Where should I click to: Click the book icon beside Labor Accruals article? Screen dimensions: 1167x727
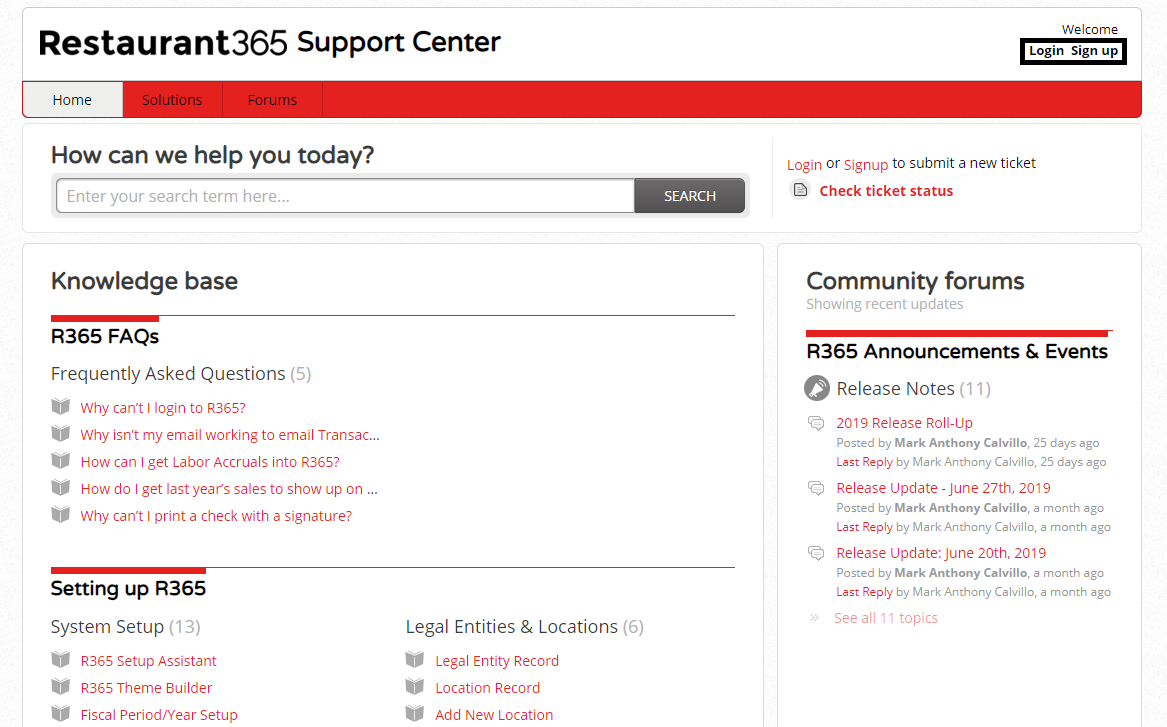click(x=60, y=461)
